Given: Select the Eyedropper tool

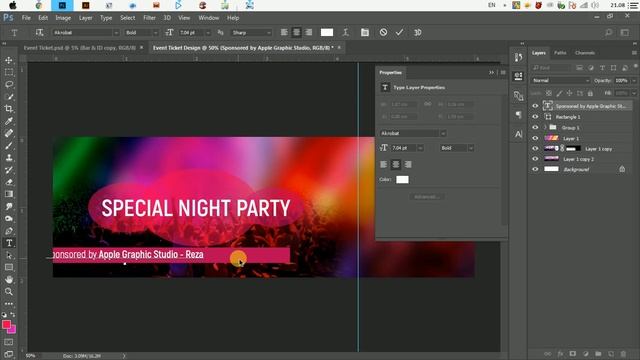Looking at the screenshot, I should tap(9, 121).
